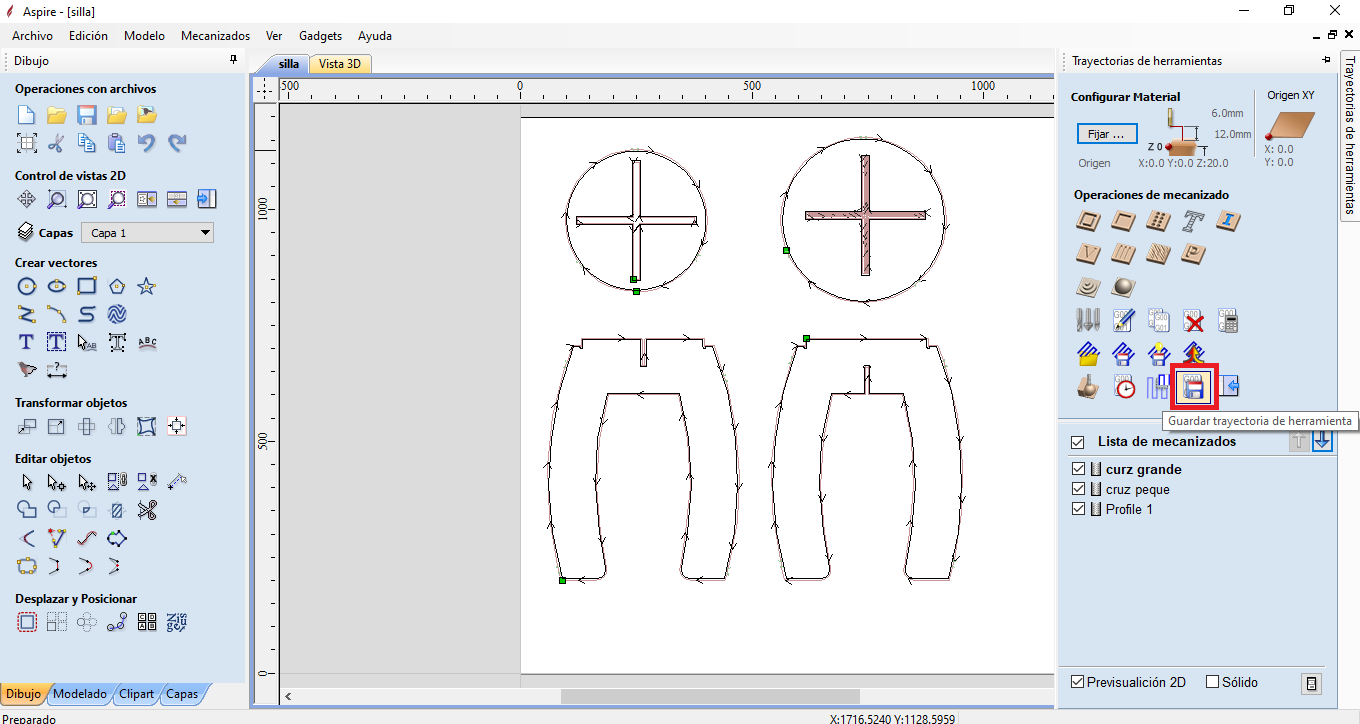Open the drilling toolpath operation
This screenshot has height=724, width=1360.
tap(1158, 221)
